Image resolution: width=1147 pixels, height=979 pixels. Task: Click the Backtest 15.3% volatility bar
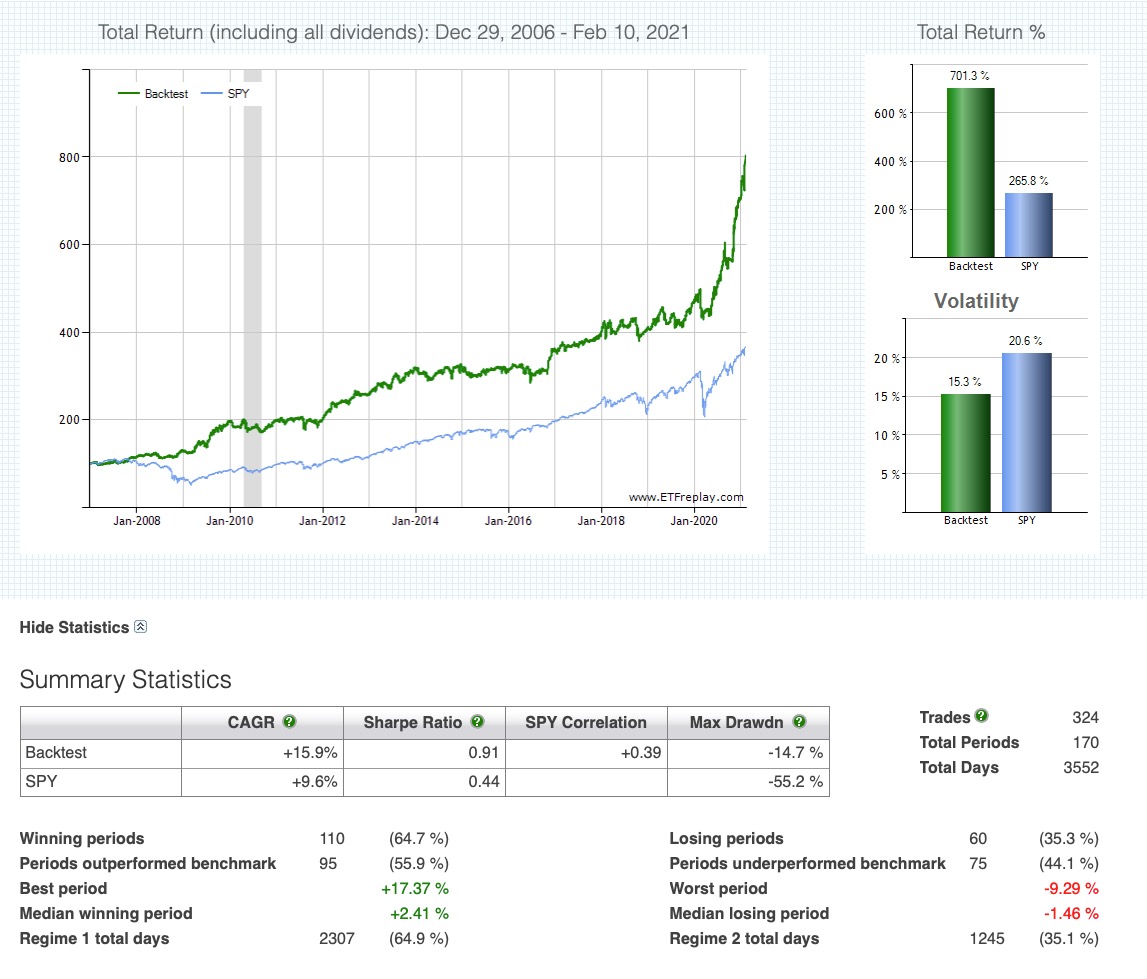[965, 453]
